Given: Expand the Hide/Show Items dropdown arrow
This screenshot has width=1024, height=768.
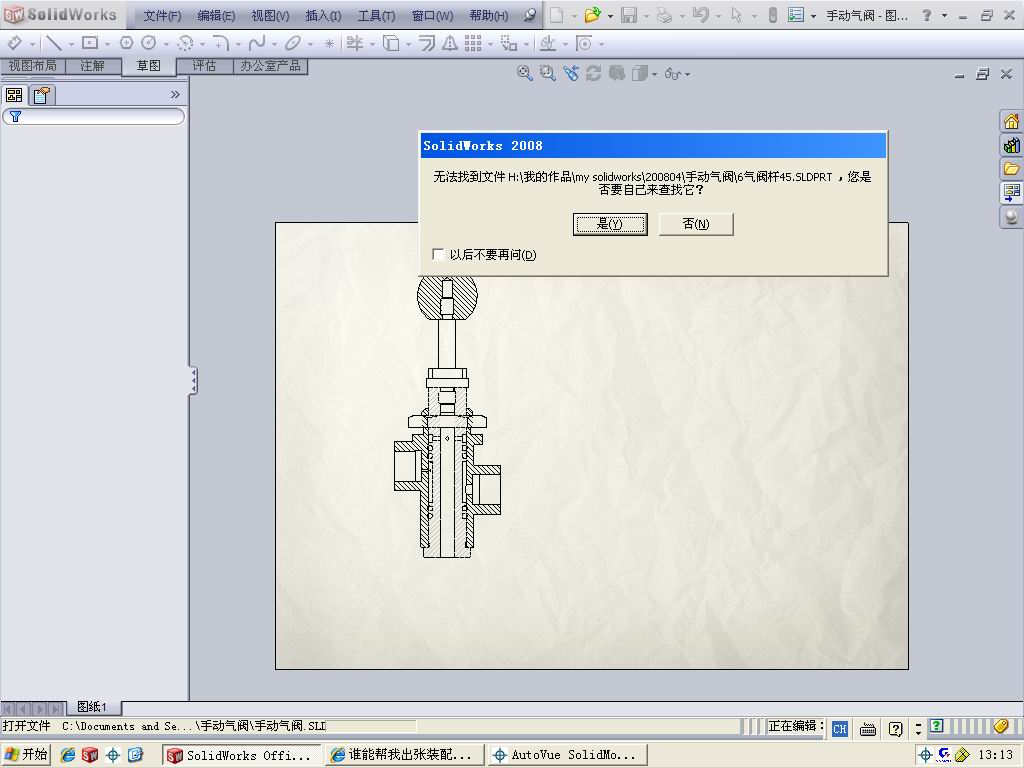Looking at the screenshot, I should 687,74.
